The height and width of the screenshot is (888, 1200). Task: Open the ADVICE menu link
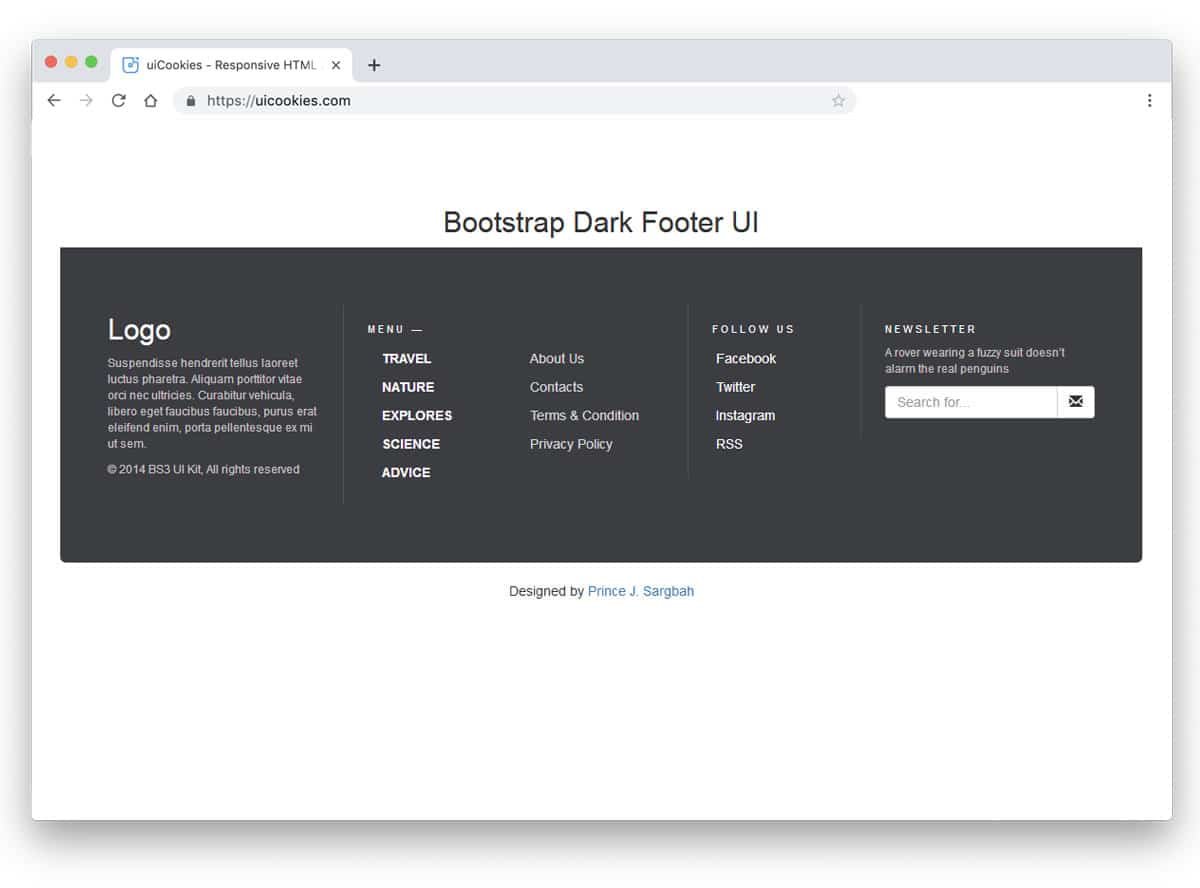pos(406,472)
